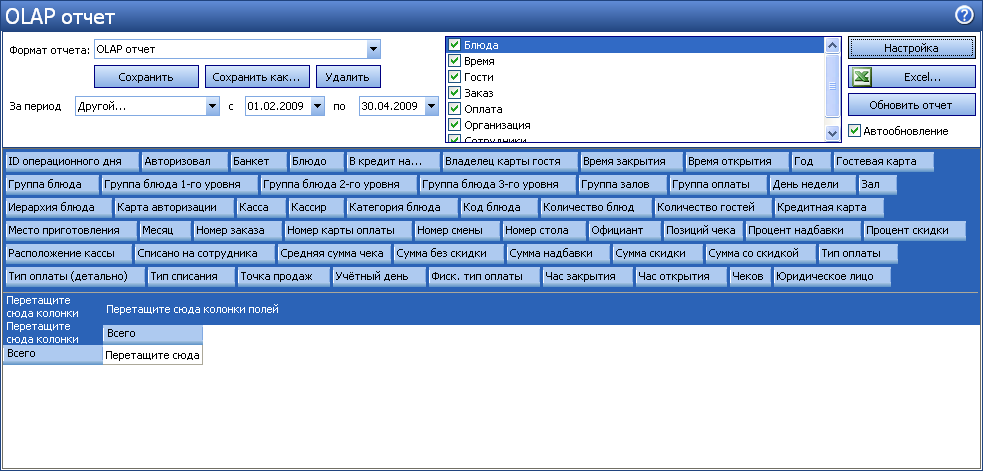This screenshot has height=471, width=983.
Task: Click the Удалить button
Action: point(348,77)
